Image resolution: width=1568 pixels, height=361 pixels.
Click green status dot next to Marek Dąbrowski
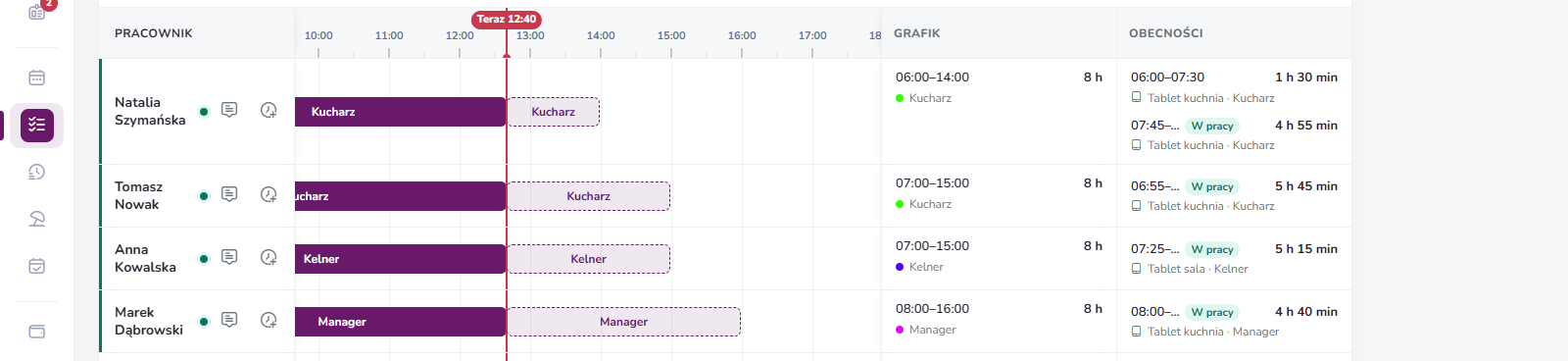(204, 322)
